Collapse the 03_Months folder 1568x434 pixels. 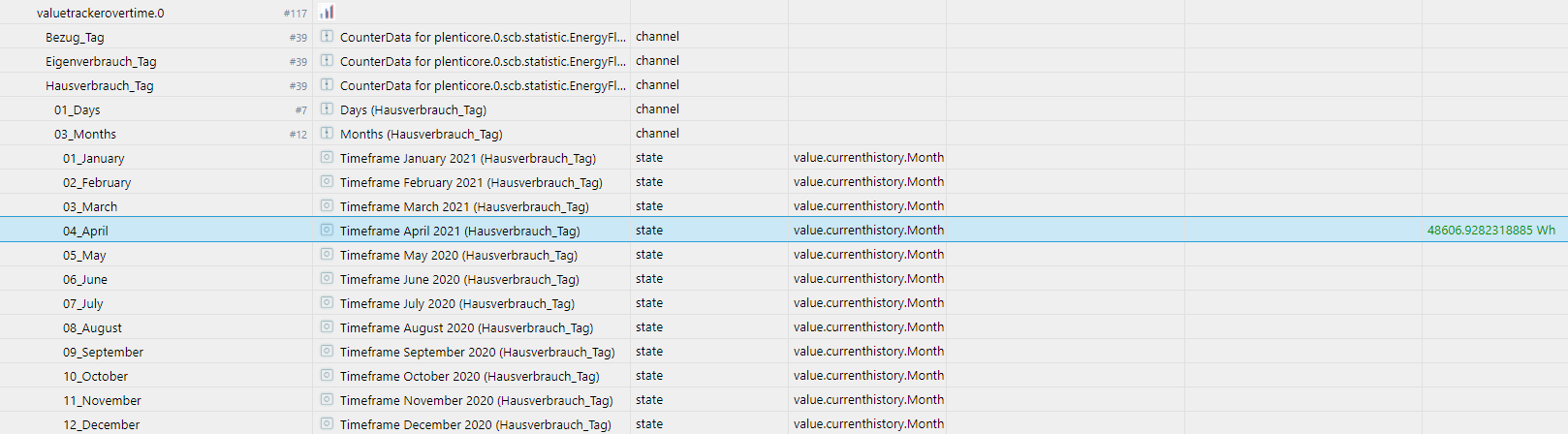tap(84, 135)
